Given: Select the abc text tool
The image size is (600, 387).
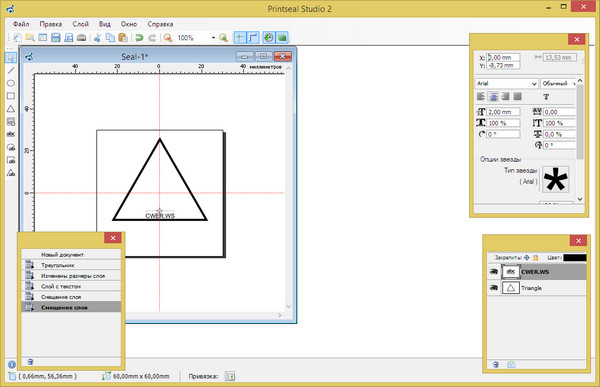Looking at the screenshot, I should point(11,134).
